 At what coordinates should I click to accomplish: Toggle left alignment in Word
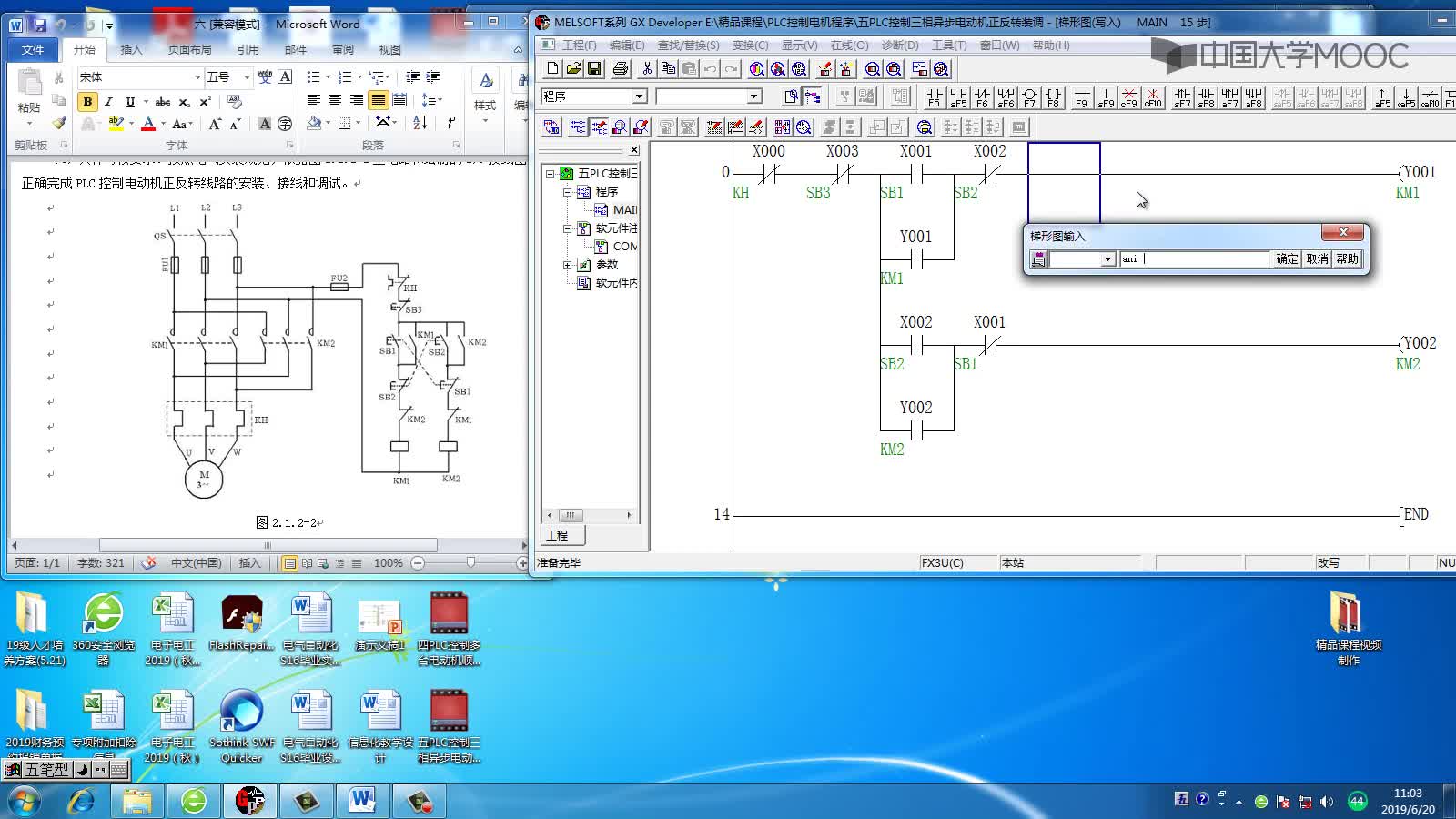(313, 100)
